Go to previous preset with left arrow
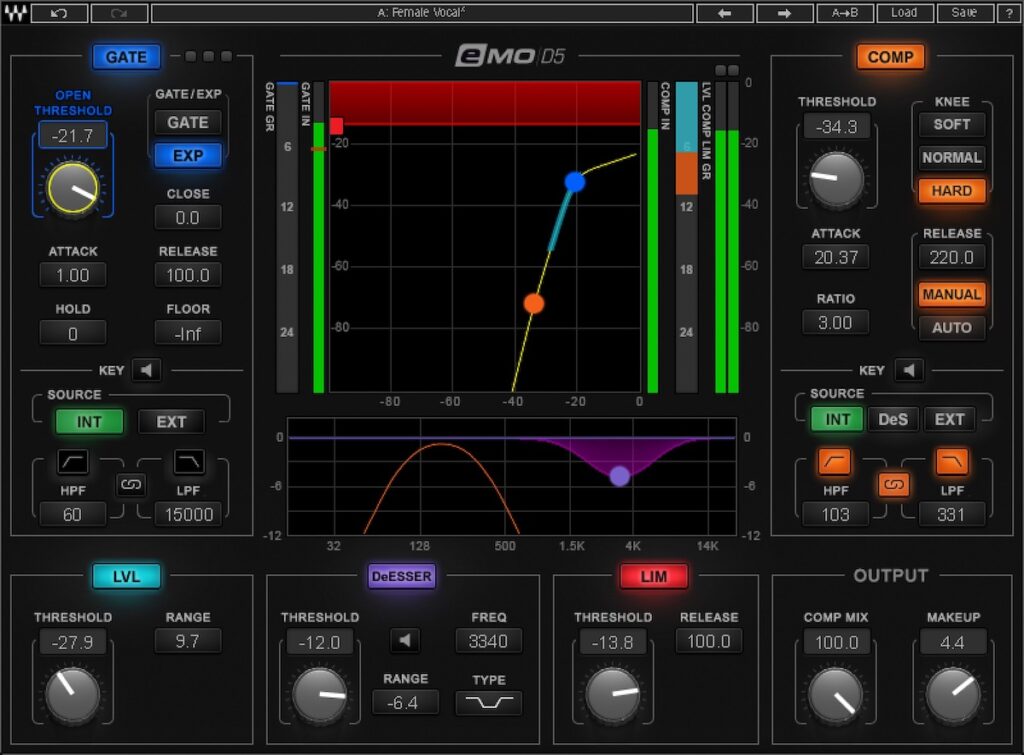The height and width of the screenshot is (755, 1024). coord(725,12)
